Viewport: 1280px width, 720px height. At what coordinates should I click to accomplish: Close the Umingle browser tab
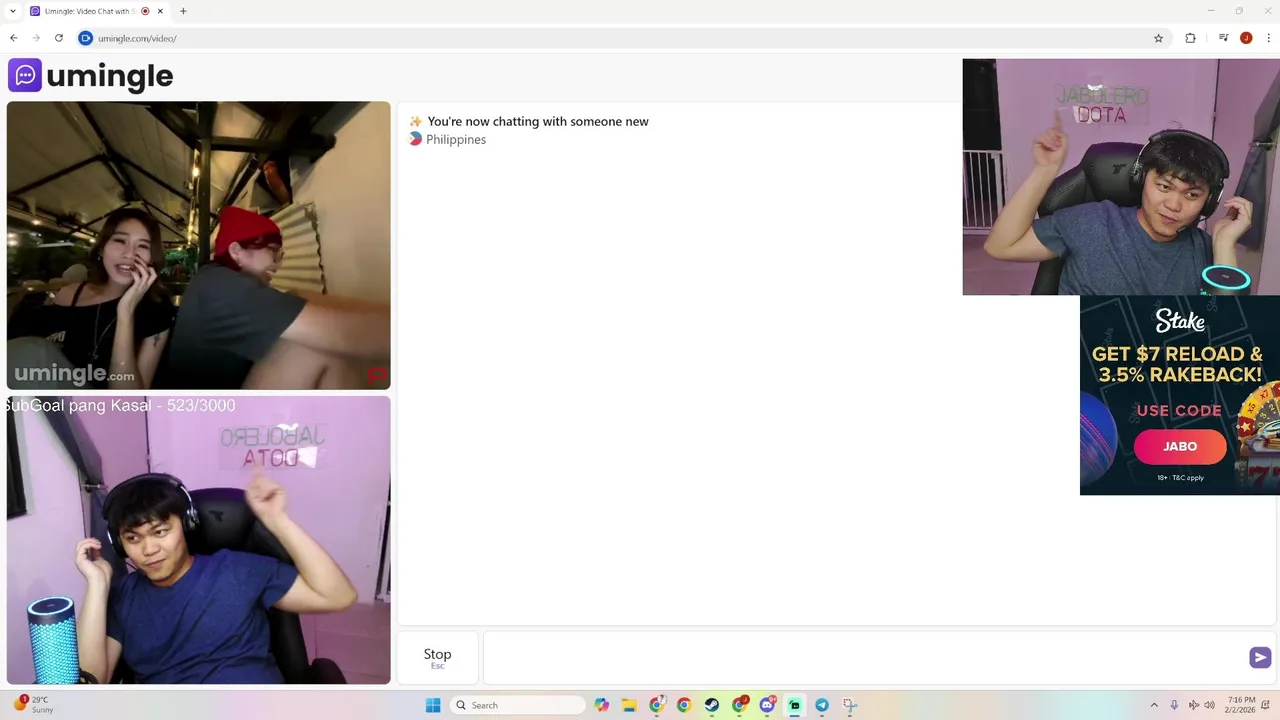coord(160,11)
